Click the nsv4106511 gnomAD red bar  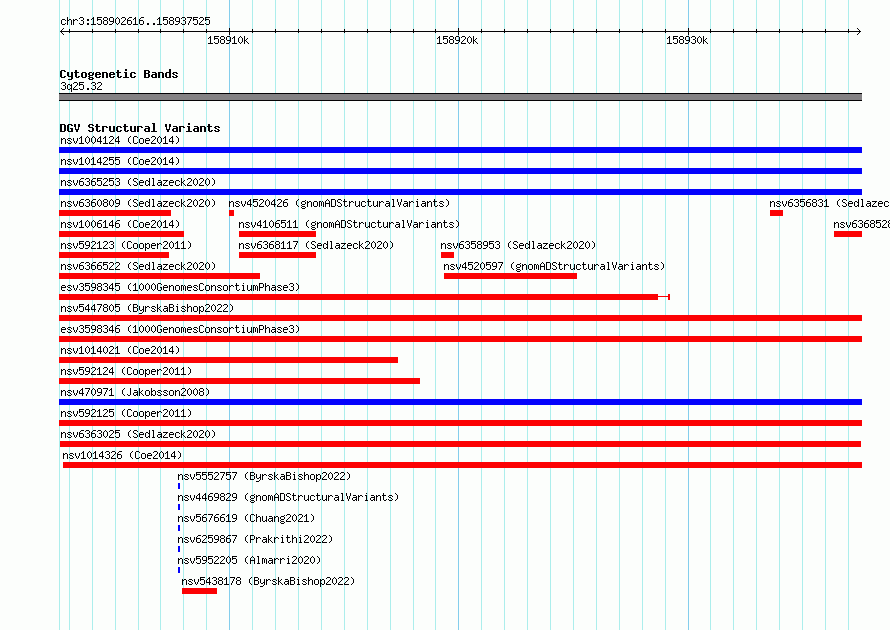[278, 234]
